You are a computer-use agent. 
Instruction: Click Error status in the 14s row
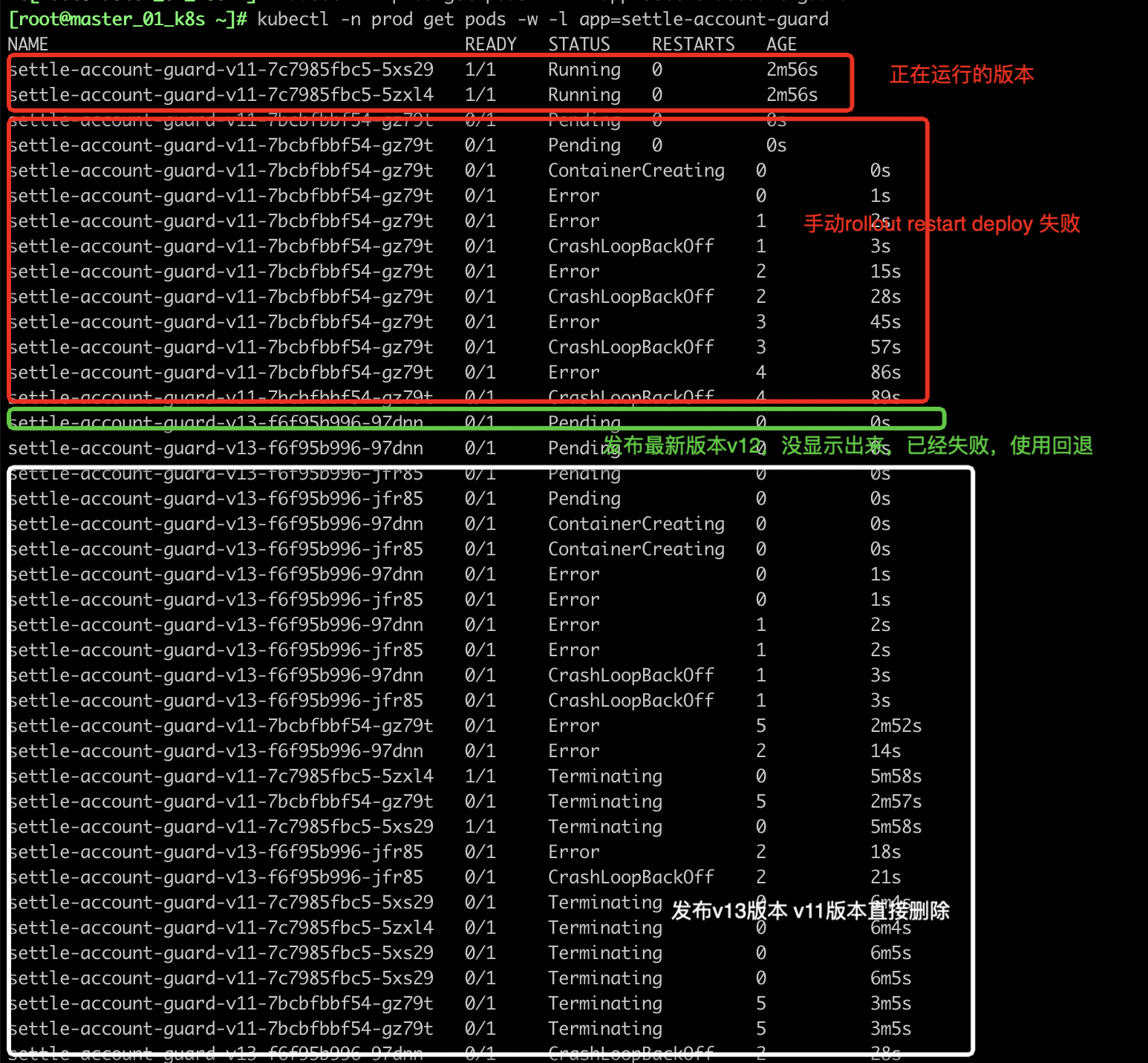(x=574, y=751)
